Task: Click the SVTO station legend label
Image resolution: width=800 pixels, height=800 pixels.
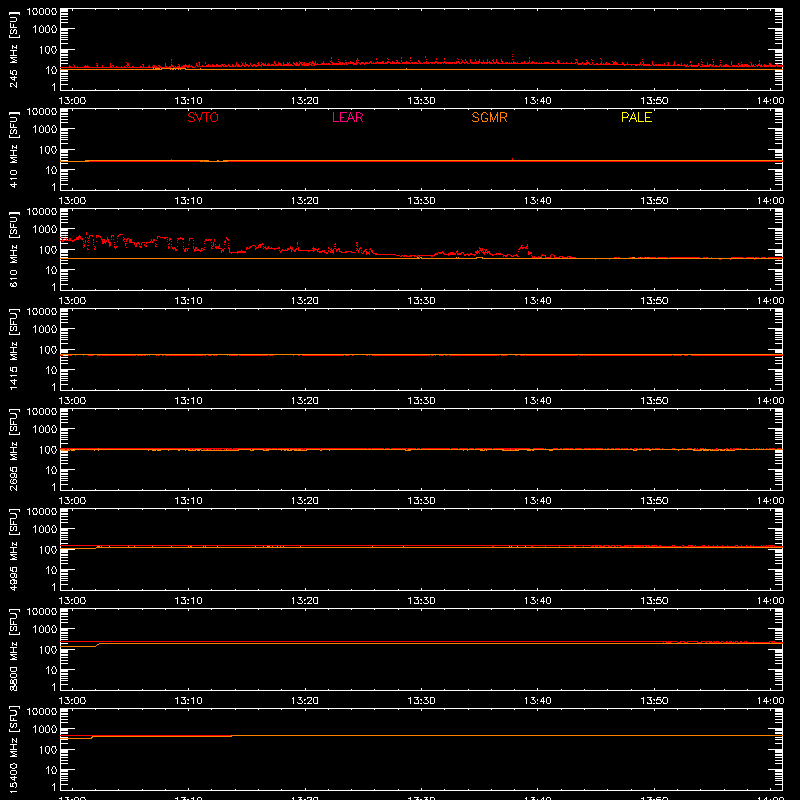Action: pyautogui.click(x=203, y=117)
